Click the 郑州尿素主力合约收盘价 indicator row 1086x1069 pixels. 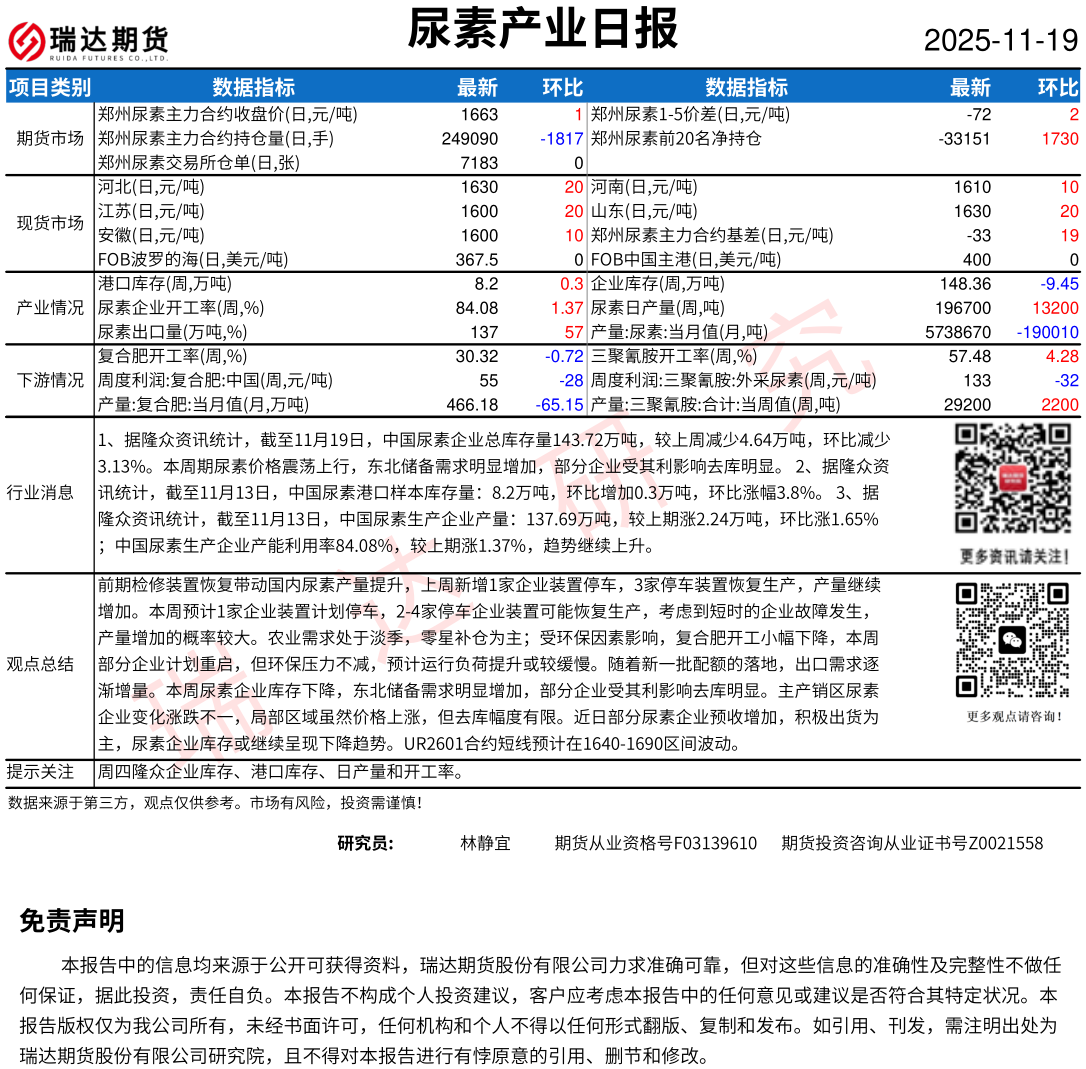pos(227,114)
